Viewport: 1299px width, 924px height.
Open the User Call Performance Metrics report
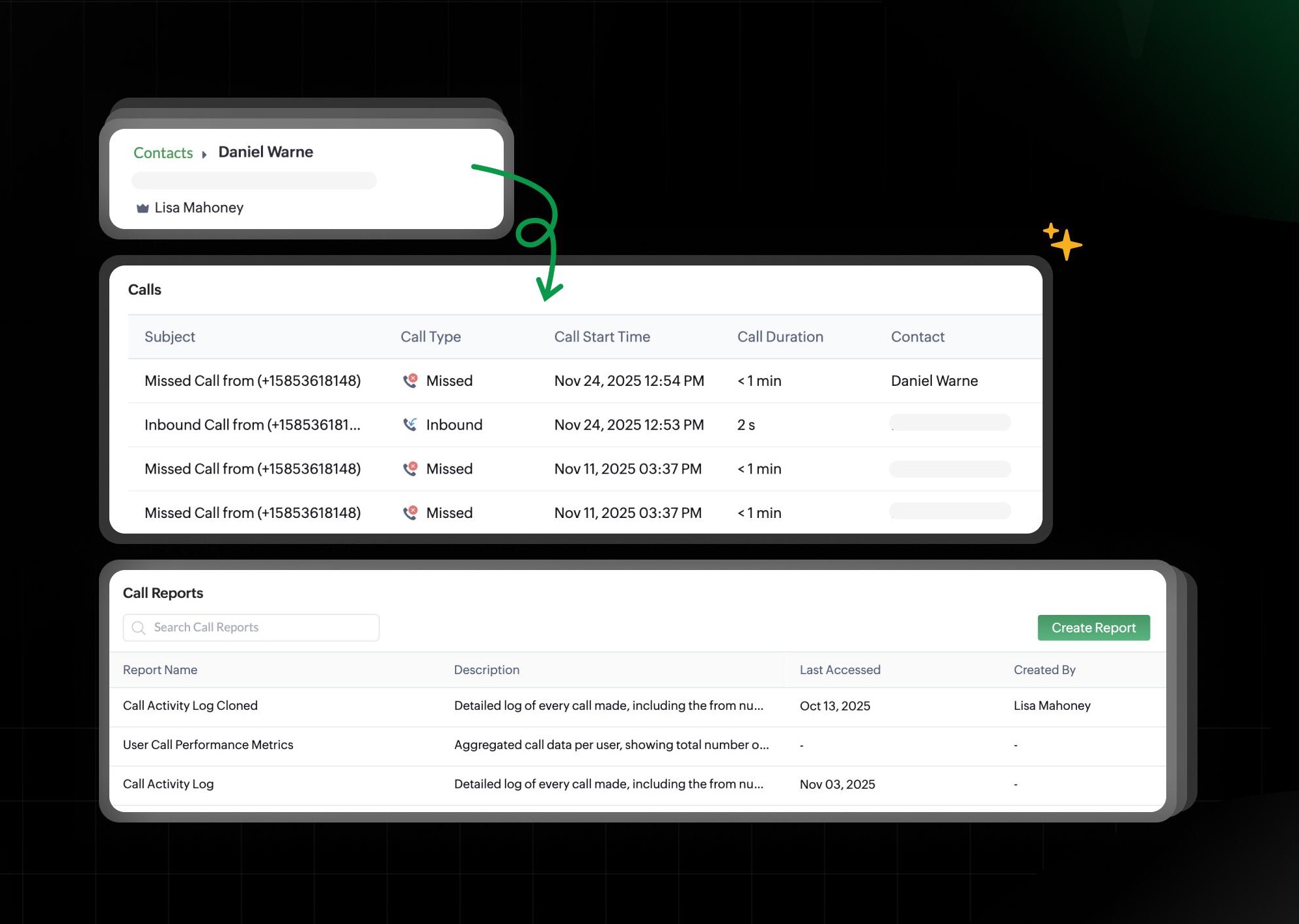coord(208,744)
